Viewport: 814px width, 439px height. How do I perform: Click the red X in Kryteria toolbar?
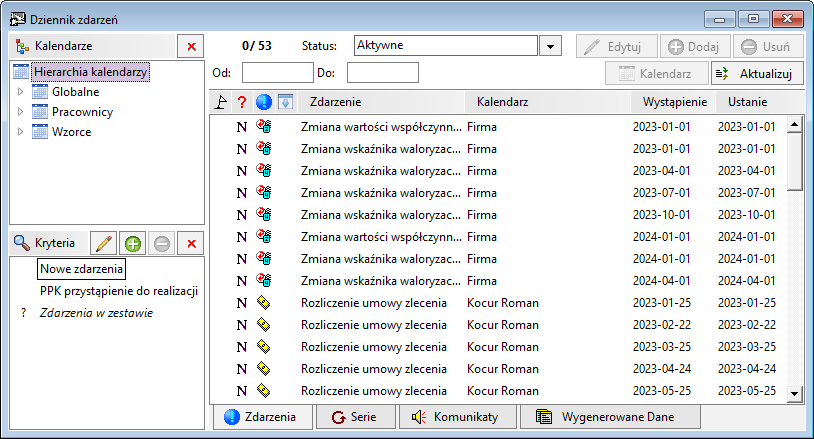point(191,243)
